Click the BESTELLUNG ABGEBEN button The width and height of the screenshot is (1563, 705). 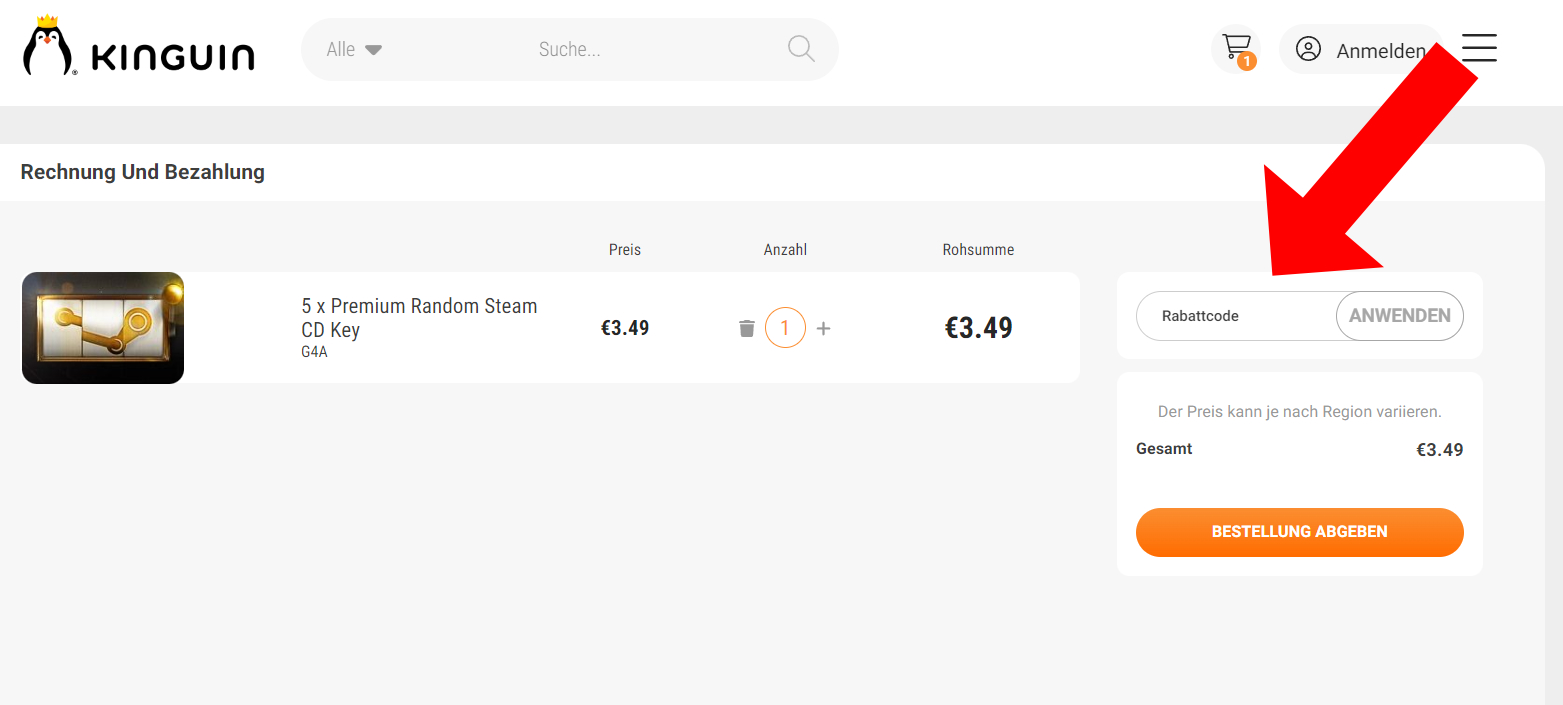click(1299, 532)
